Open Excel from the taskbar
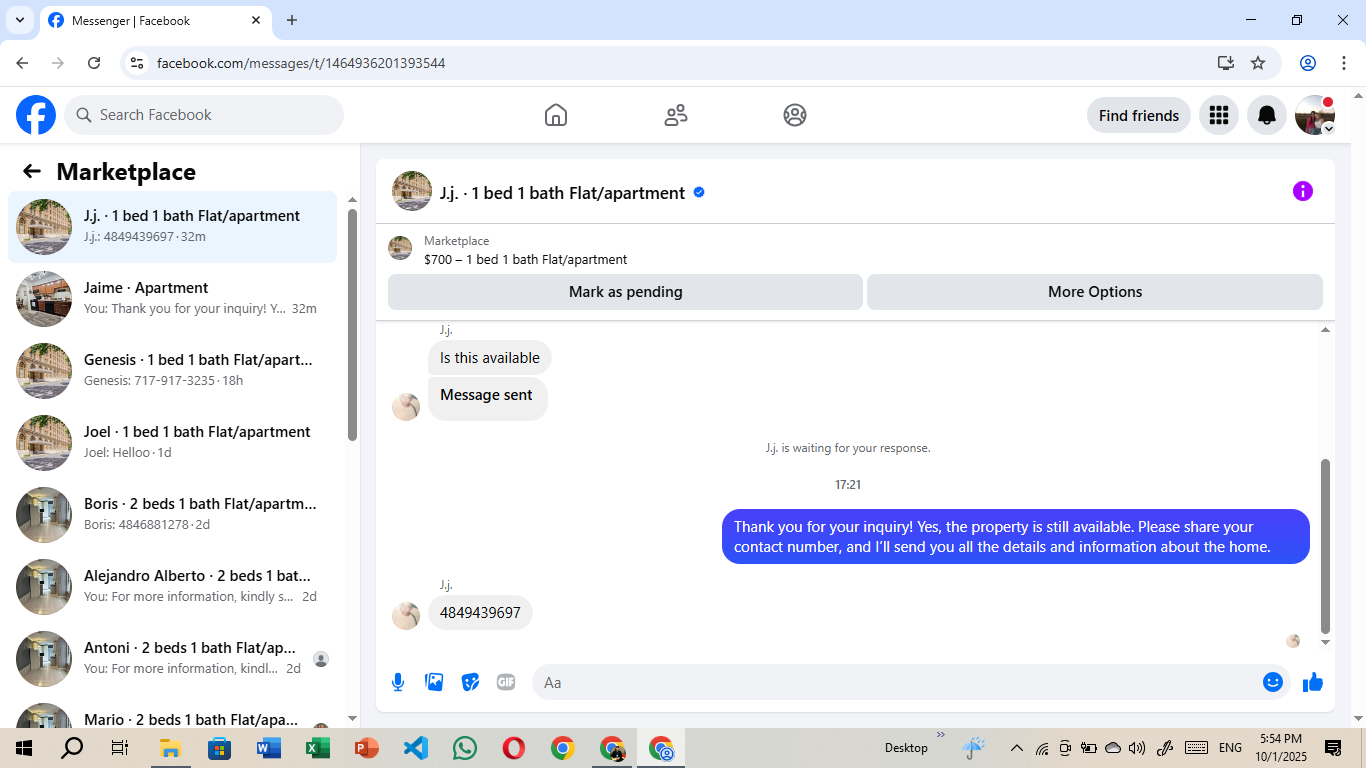This screenshot has width=1366, height=768. [318, 748]
